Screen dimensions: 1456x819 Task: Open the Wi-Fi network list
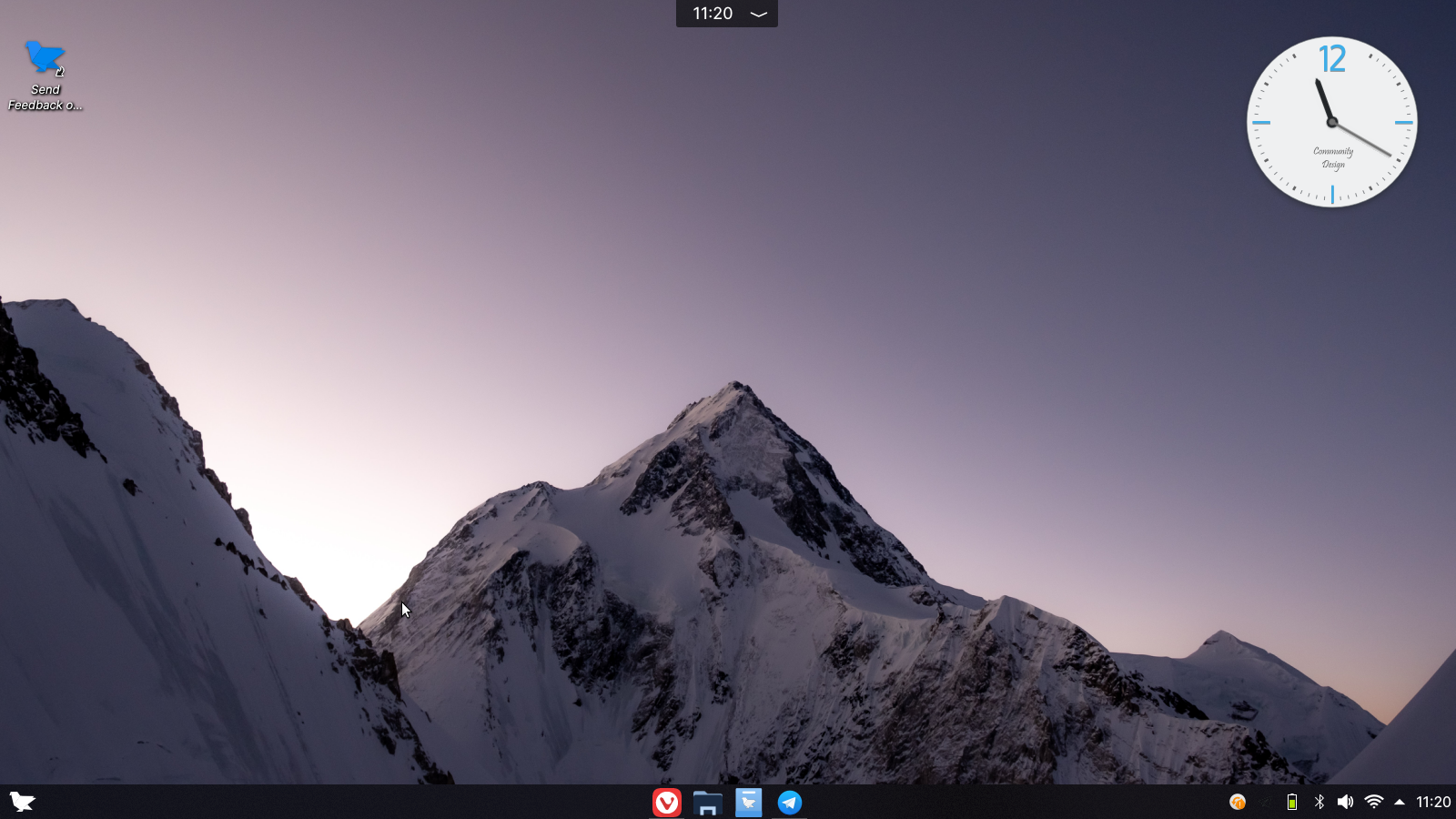[x=1373, y=802]
